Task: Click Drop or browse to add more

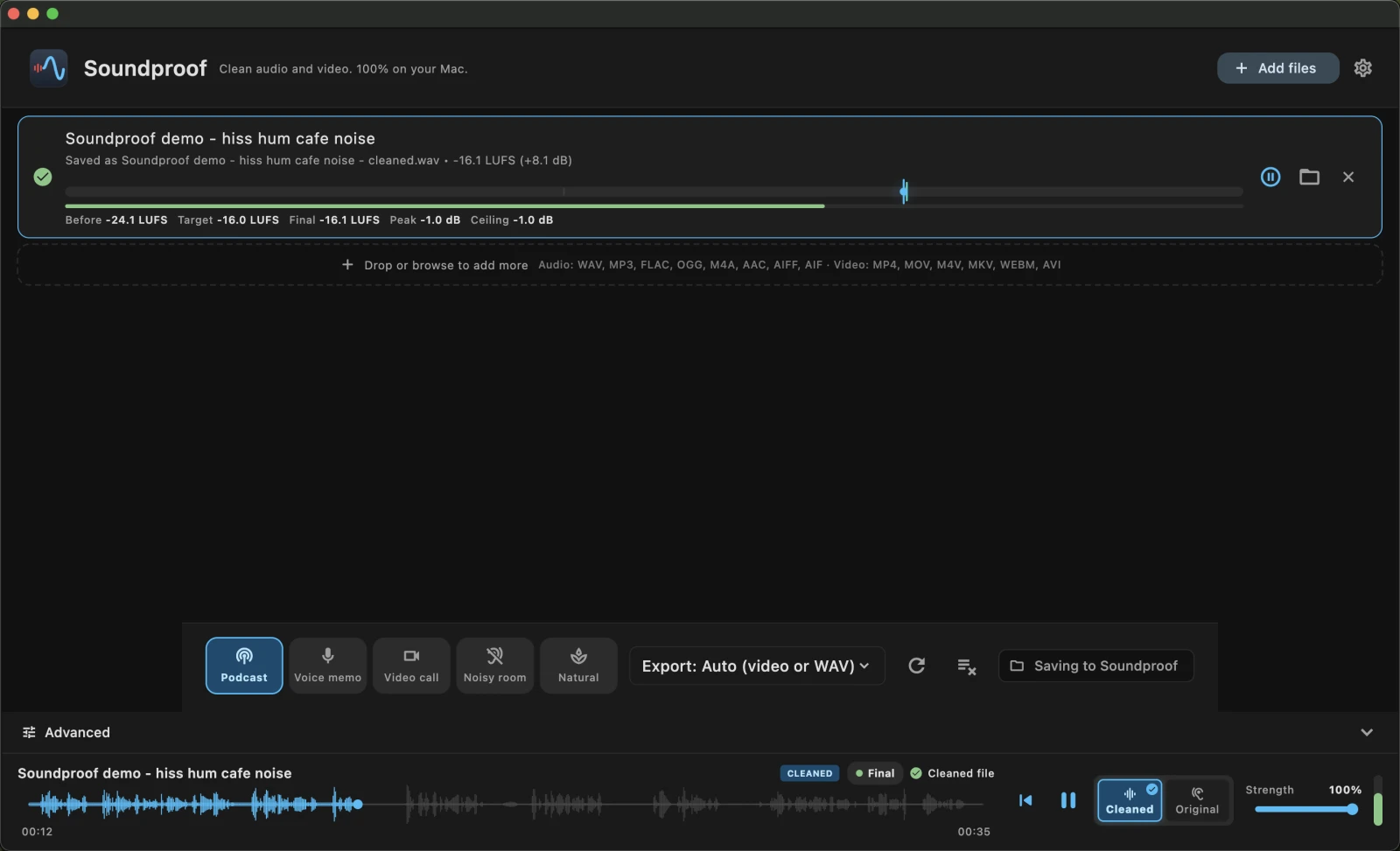Action: pos(446,265)
